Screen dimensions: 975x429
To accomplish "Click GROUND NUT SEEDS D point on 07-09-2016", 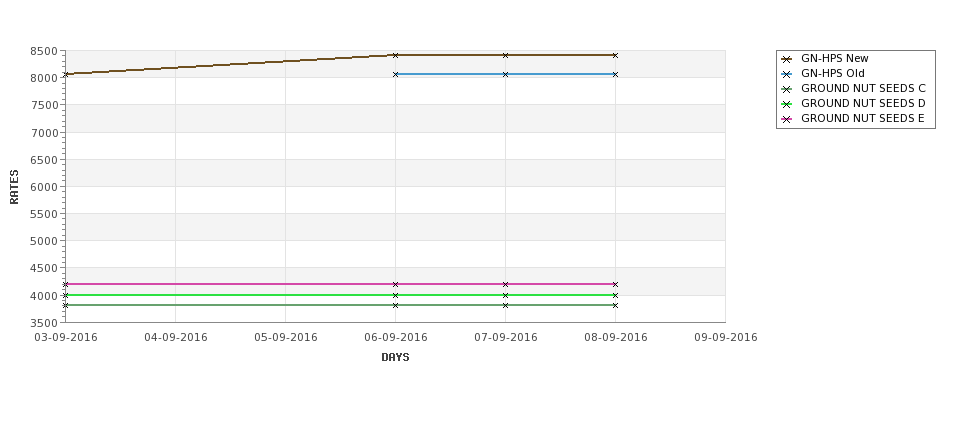I will [506, 295].
